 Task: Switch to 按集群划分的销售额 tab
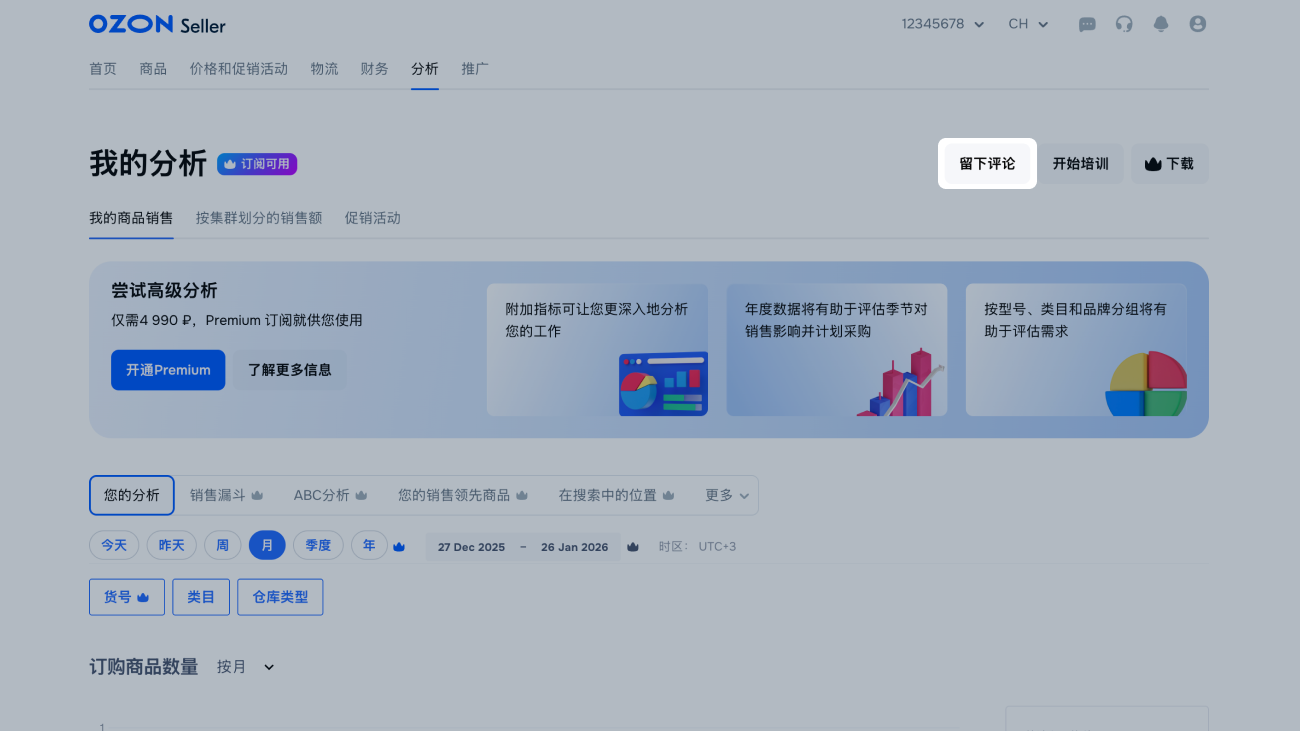coord(259,218)
